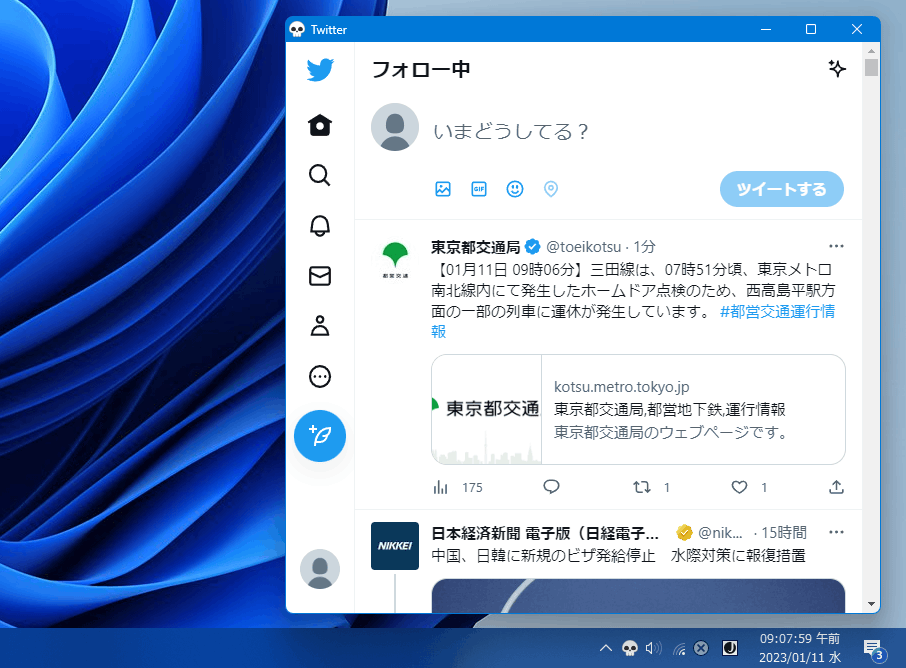
Task: Click the scrollbar up arrow
Action: [x=871, y=51]
